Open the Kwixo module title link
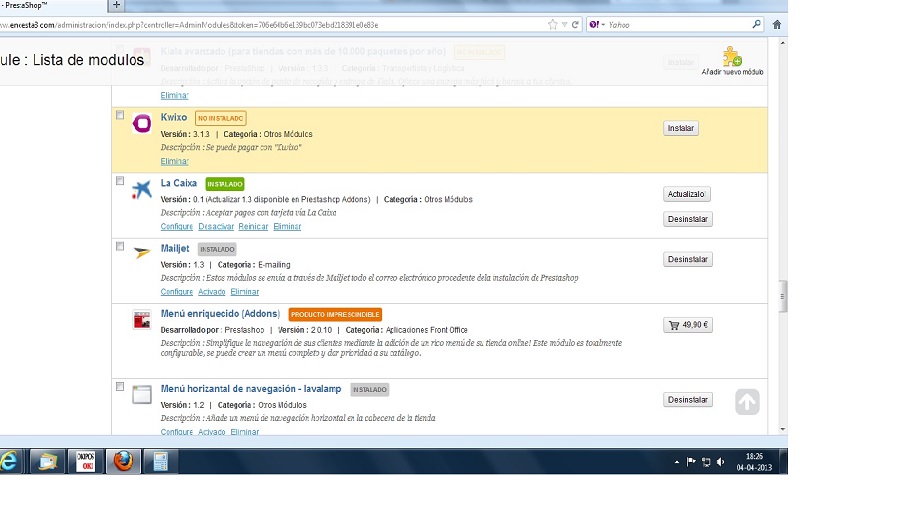This screenshot has width=900, height=506. (x=174, y=117)
